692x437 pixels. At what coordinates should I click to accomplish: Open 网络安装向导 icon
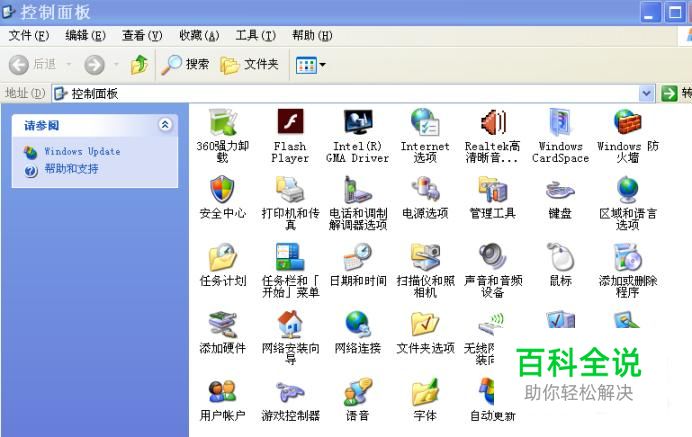pyautogui.click(x=290, y=324)
